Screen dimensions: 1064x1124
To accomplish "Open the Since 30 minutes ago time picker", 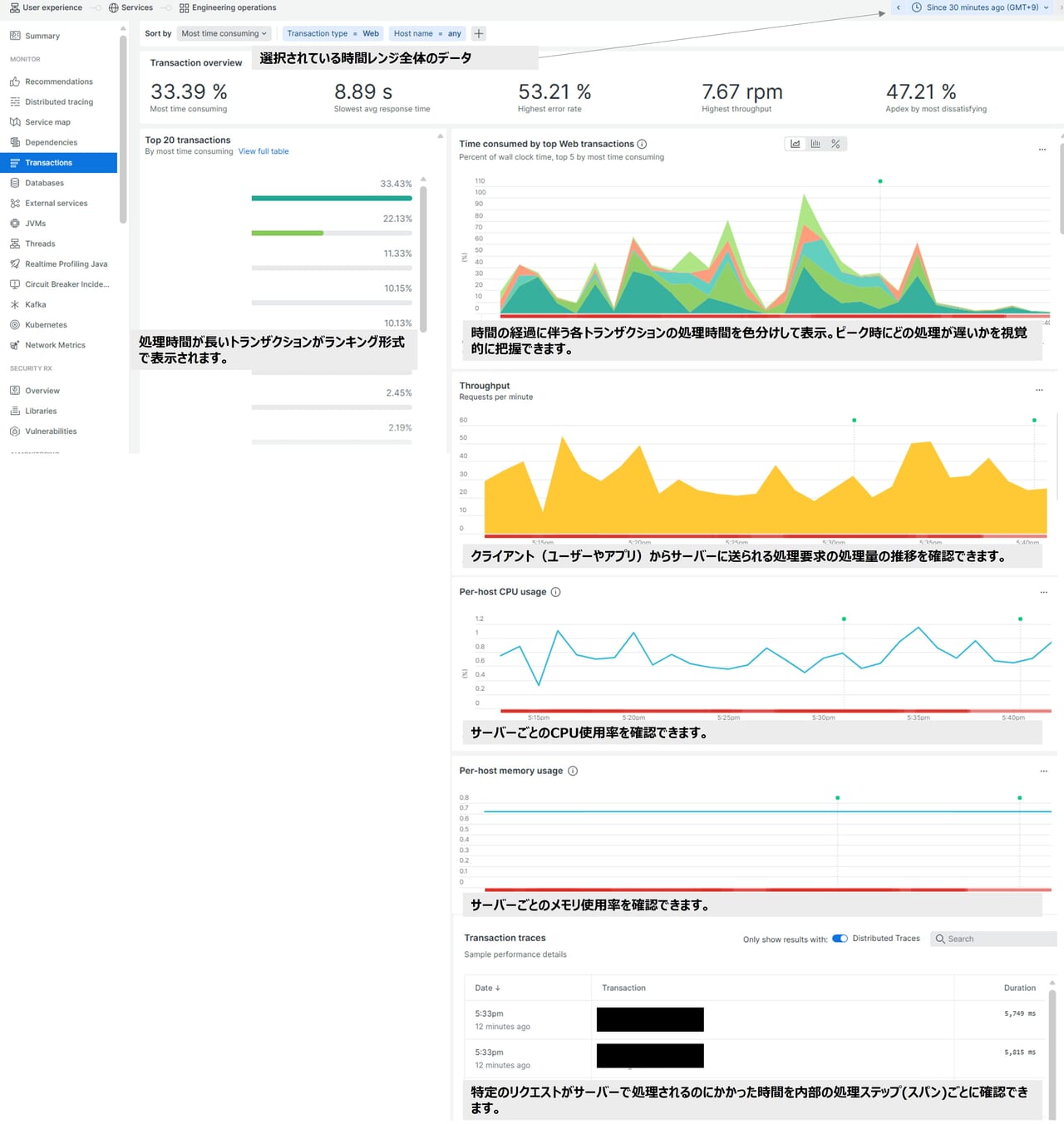I will coord(981,7).
